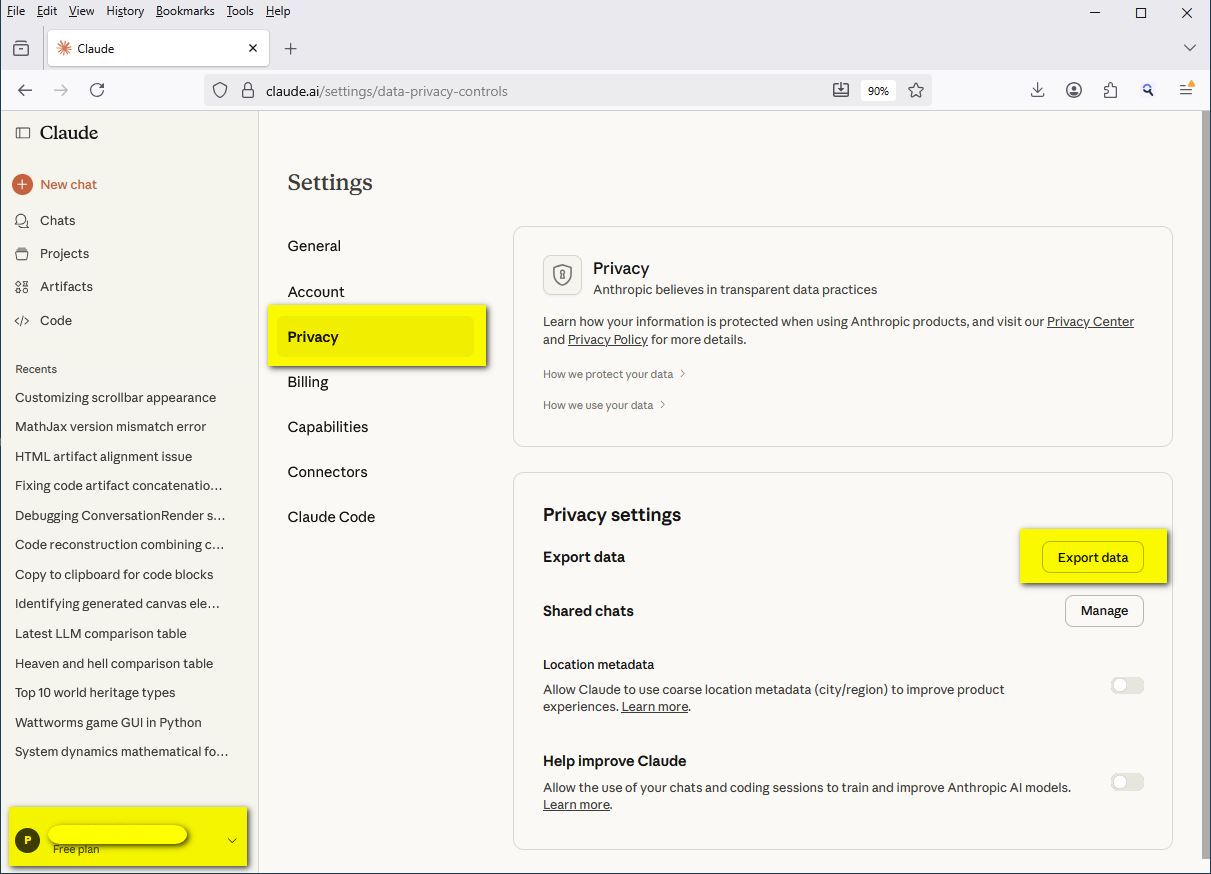Switch to the Billing settings tab
Viewport: 1211px width, 874px height.
pos(308,382)
